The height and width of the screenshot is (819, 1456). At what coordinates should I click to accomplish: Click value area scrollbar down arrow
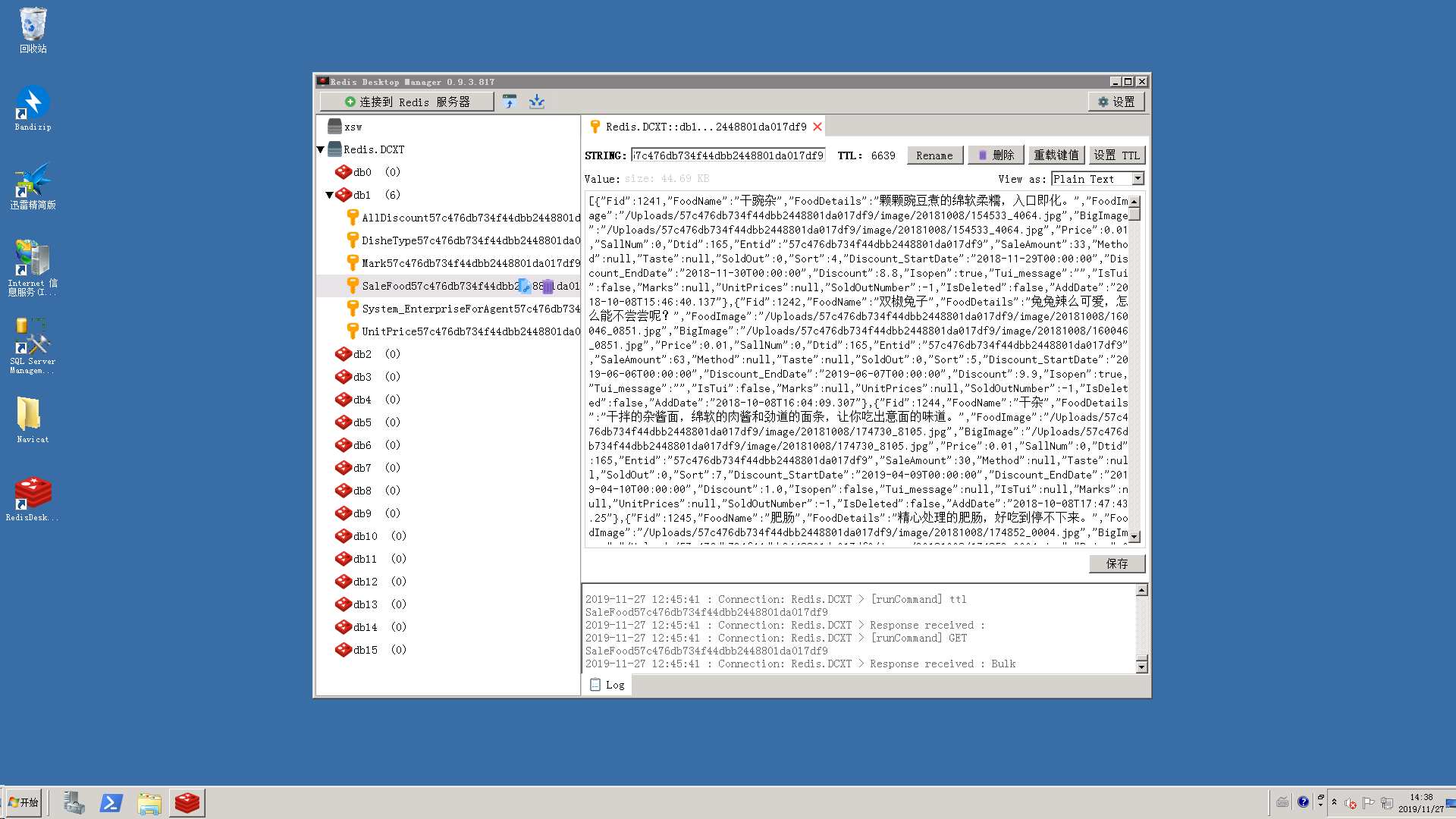tap(1134, 537)
